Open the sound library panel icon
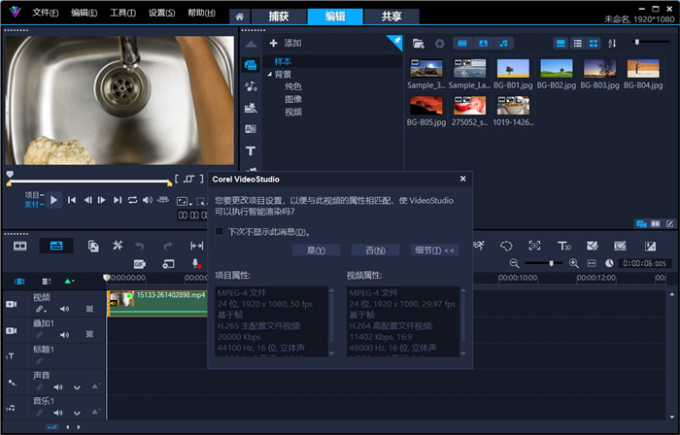This screenshot has width=680, height=435. pos(251,86)
